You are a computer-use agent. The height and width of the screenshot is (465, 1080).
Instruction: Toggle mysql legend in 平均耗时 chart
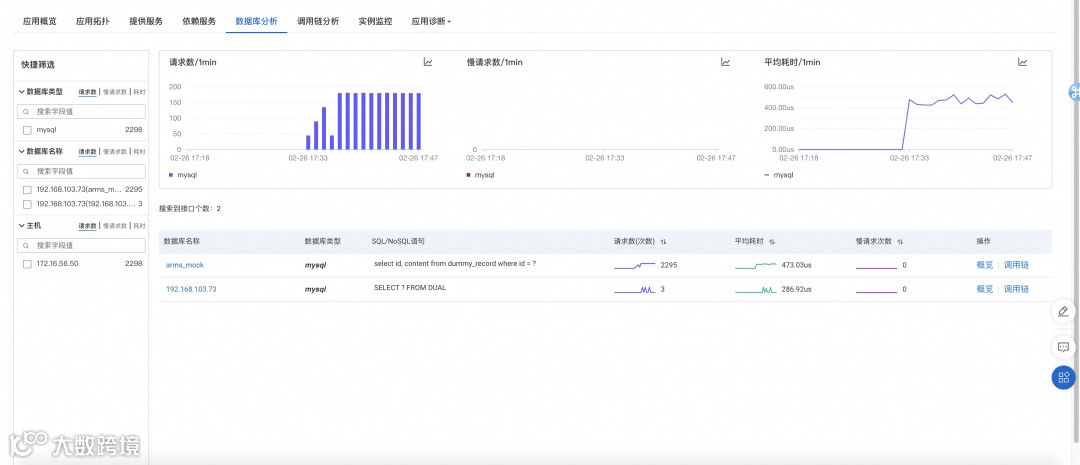(x=778, y=175)
